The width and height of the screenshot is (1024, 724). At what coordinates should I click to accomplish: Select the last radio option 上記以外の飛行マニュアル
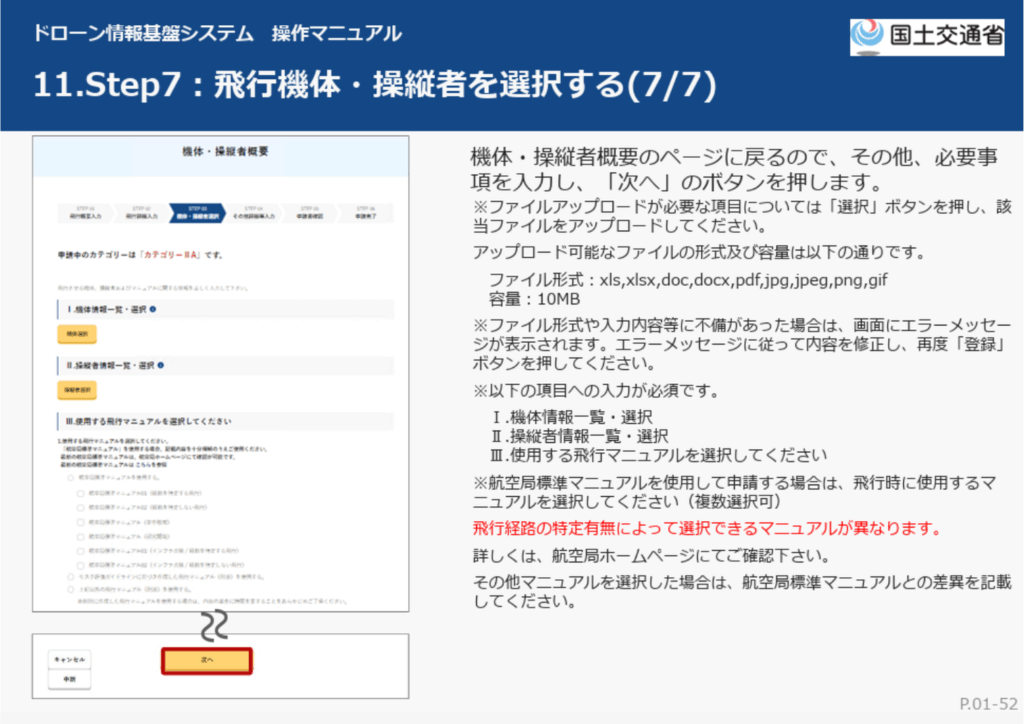click(x=70, y=591)
